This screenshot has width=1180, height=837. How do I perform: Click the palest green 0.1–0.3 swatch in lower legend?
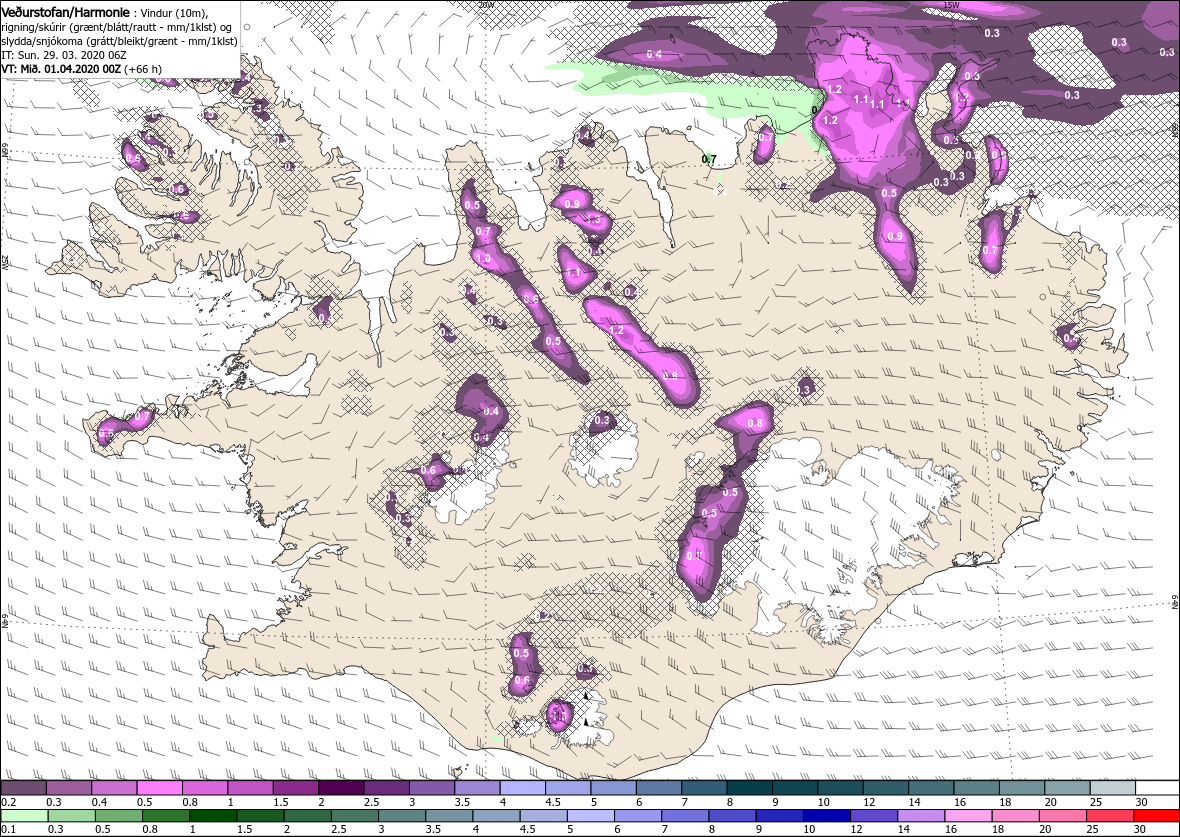pyautogui.click(x=25, y=817)
